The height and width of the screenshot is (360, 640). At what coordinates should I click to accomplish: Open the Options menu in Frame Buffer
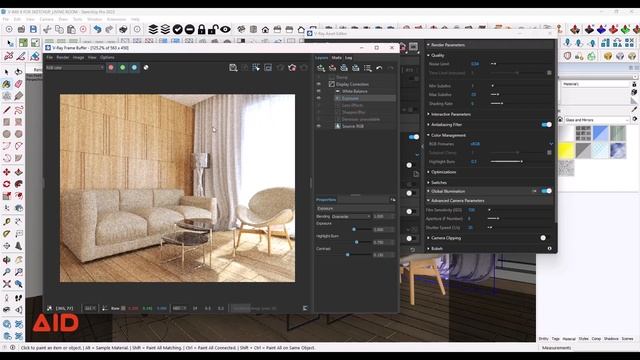[x=107, y=58]
